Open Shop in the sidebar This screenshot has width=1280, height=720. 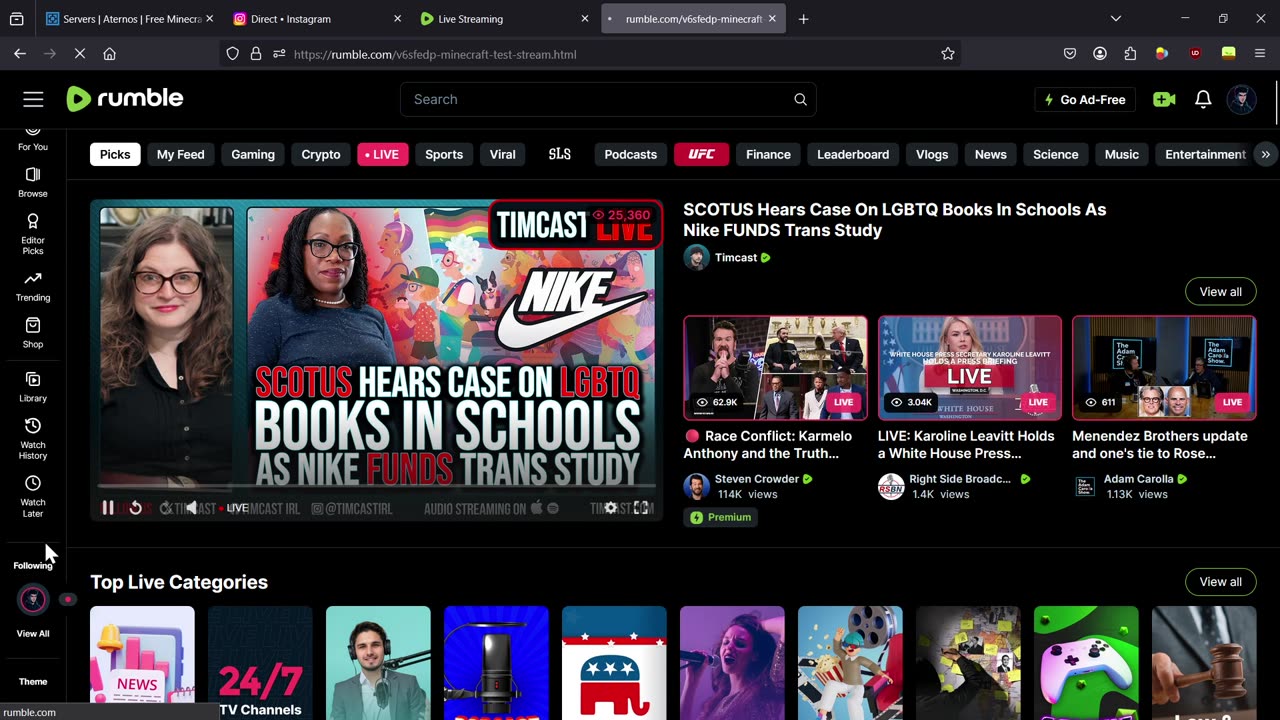[x=33, y=333]
